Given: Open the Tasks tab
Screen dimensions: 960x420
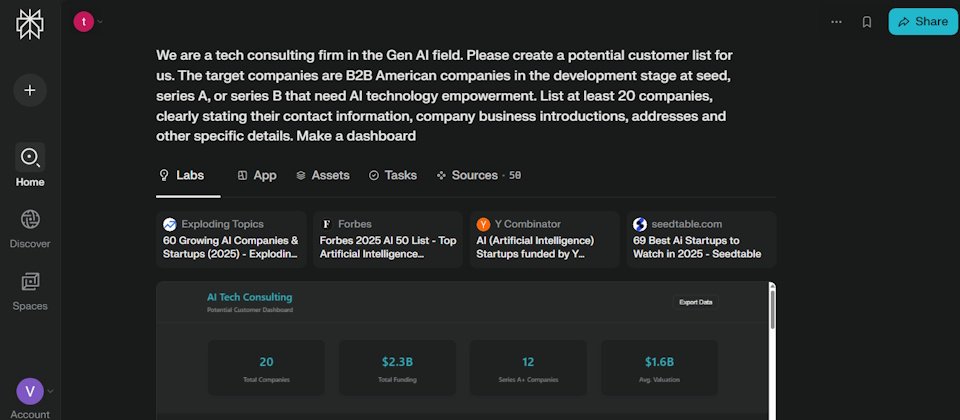Looking at the screenshot, I should tap(393, 175).
